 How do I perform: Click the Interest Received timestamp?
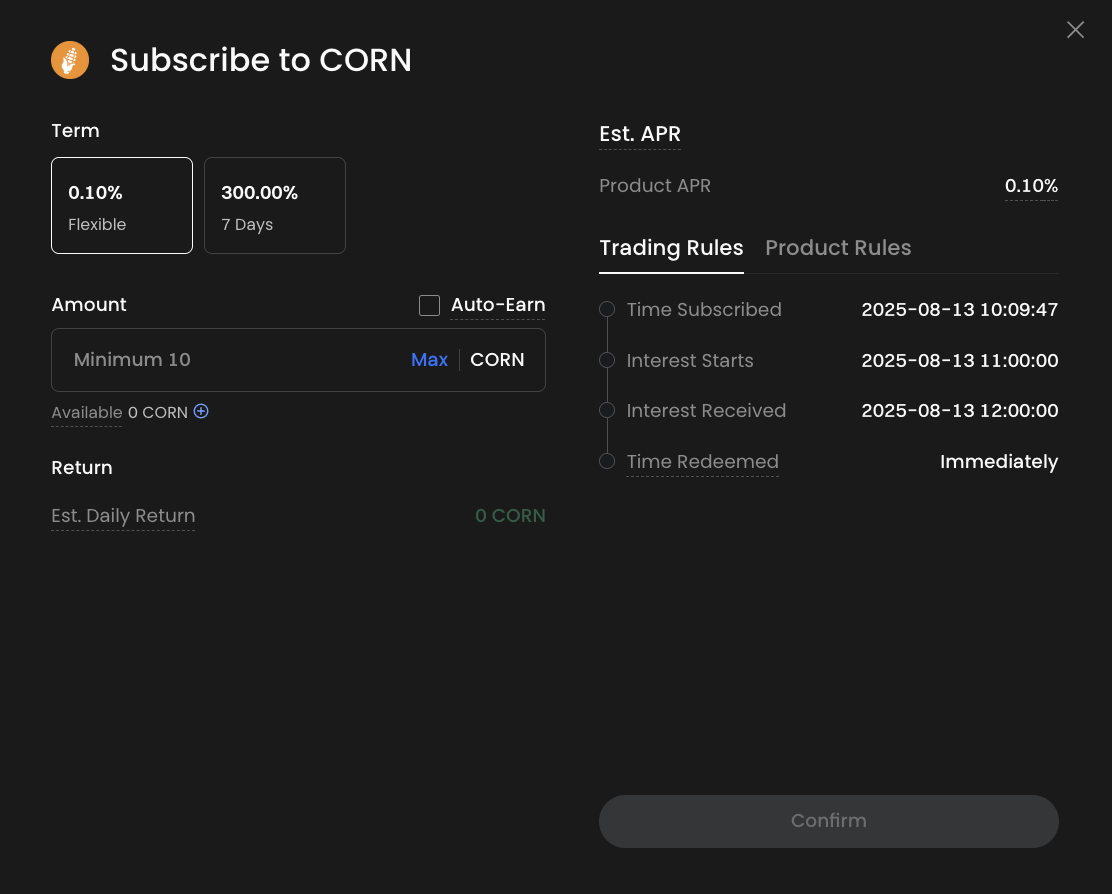[x=960, y=410]
